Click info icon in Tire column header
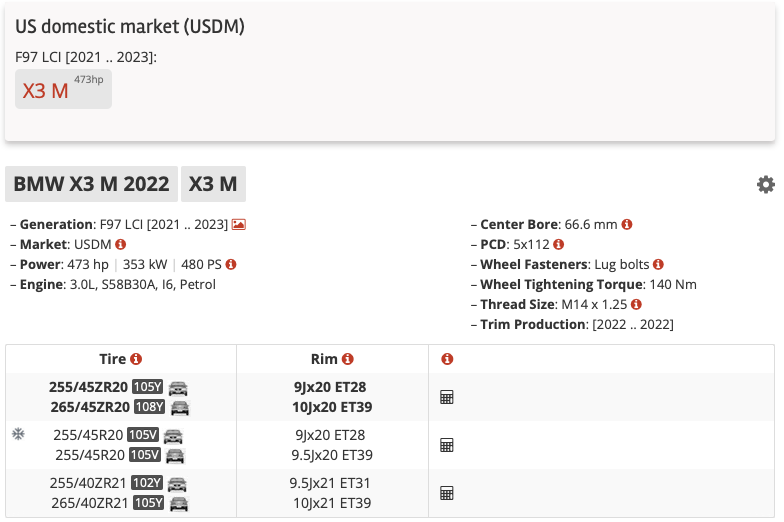The width and height of the screenshot is (784, 522). pos(136,359)
